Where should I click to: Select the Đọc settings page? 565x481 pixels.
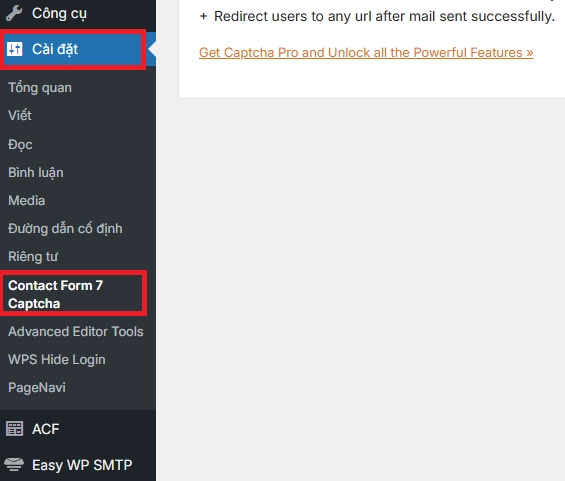(x=21, y=144)
